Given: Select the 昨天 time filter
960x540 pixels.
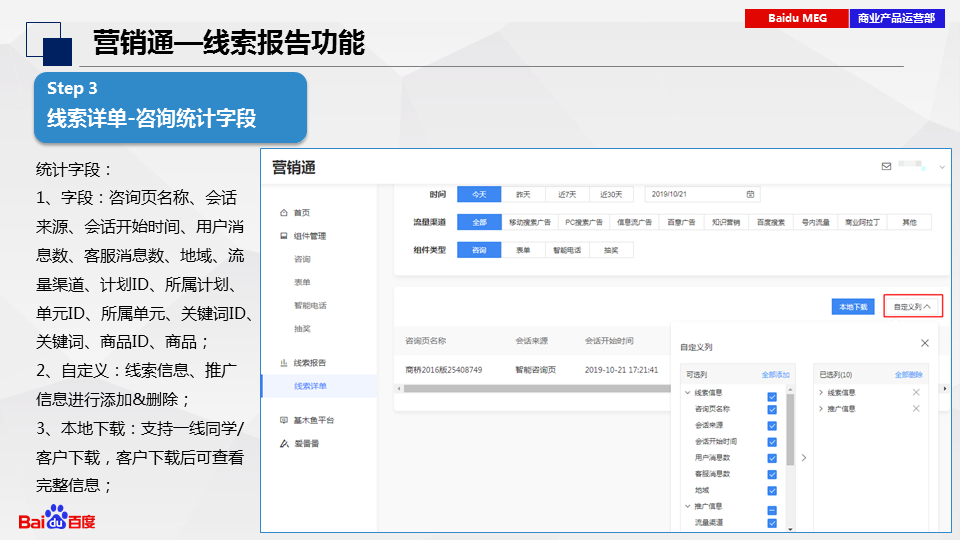Looking at the screenshot, I should pos(523,194).
